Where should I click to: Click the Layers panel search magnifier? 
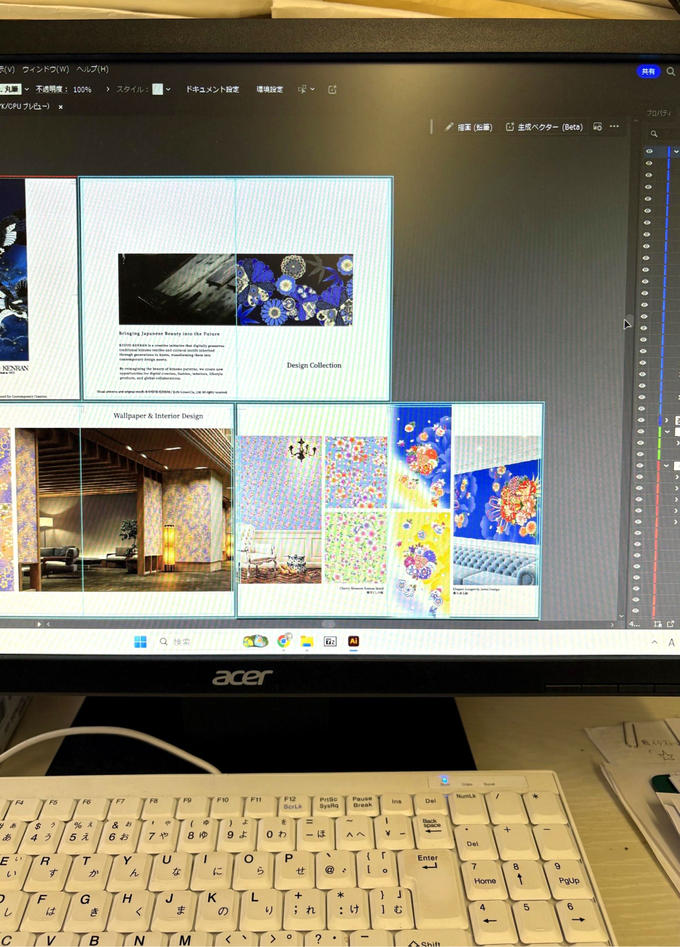coord(653,133)
